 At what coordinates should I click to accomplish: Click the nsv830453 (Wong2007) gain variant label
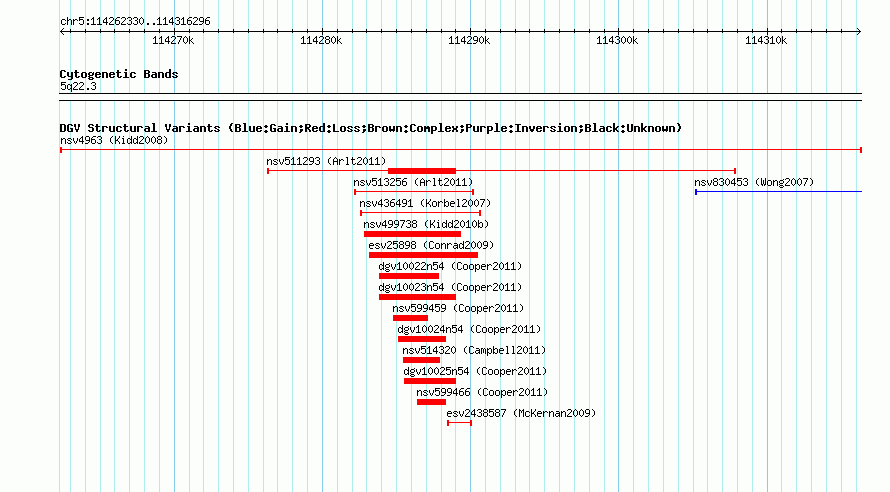pos(754,182)
